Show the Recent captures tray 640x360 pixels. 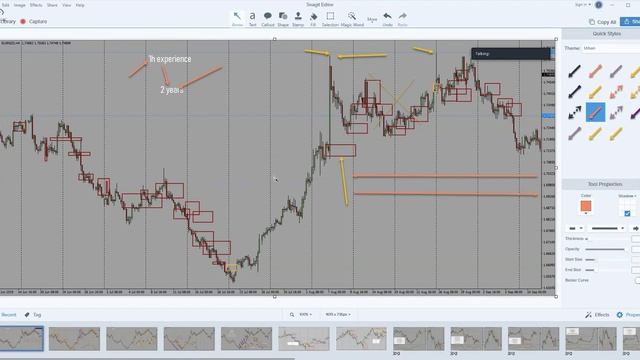(x=8, y=315)
